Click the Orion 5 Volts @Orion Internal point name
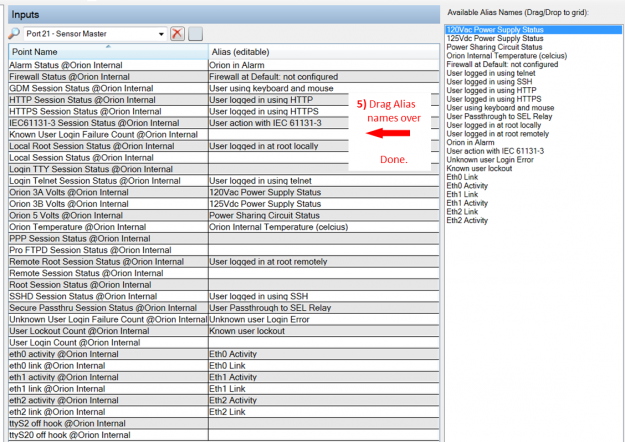Screen dimensions: 625x442 tap(66, 216)
